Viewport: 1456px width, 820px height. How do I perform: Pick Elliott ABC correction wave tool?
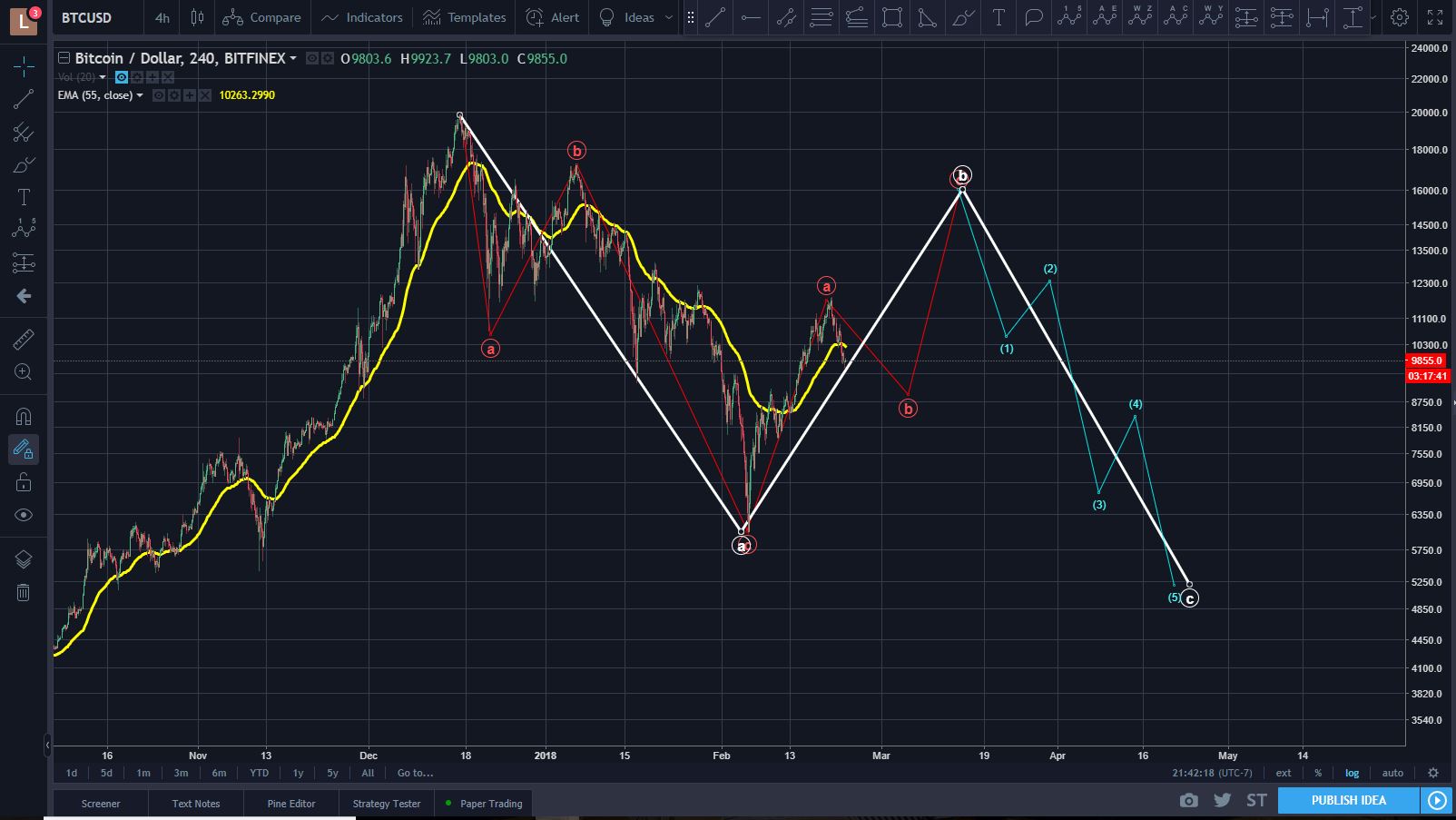click(x=1176, y=17)
